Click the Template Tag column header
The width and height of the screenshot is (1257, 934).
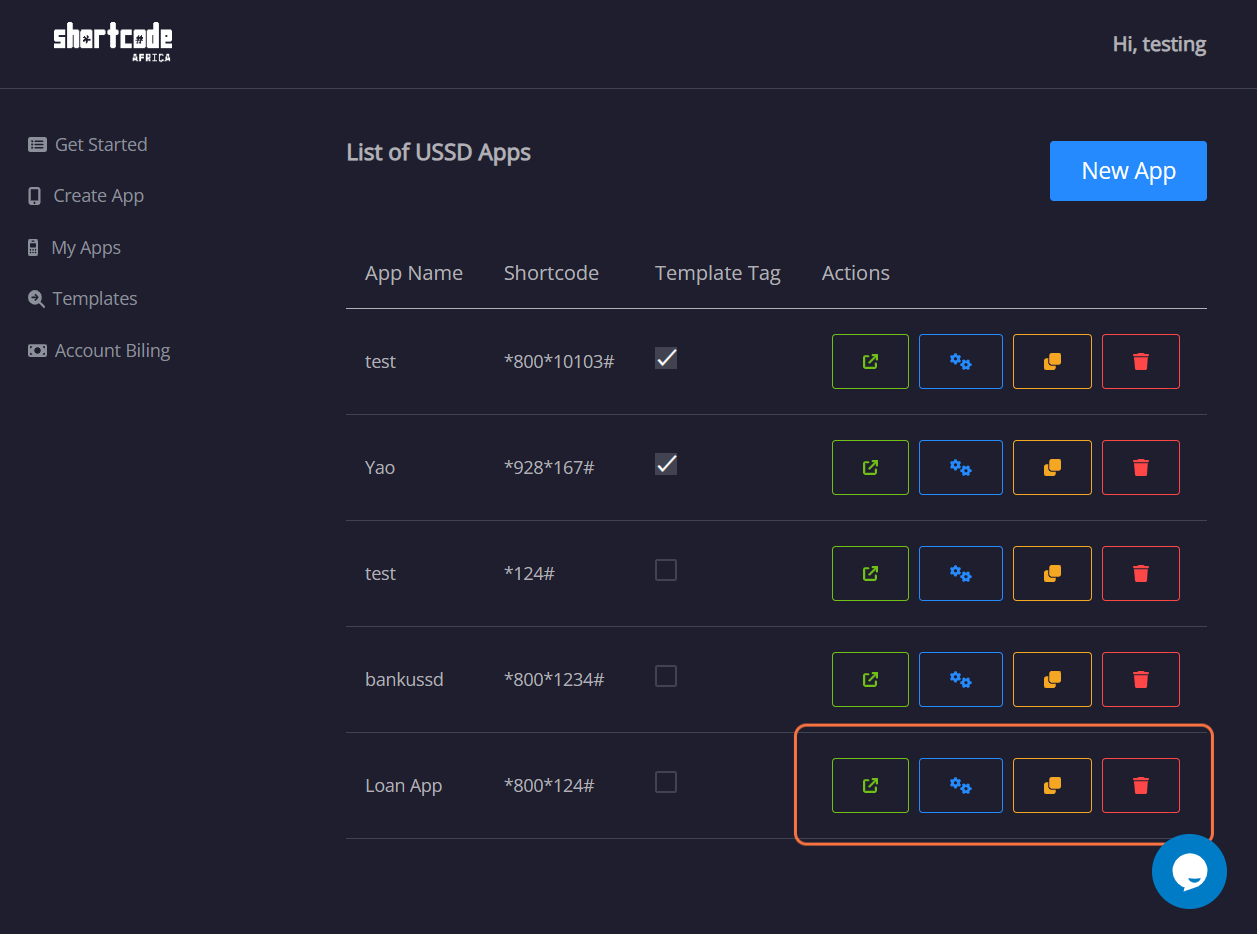pos(718,273)
